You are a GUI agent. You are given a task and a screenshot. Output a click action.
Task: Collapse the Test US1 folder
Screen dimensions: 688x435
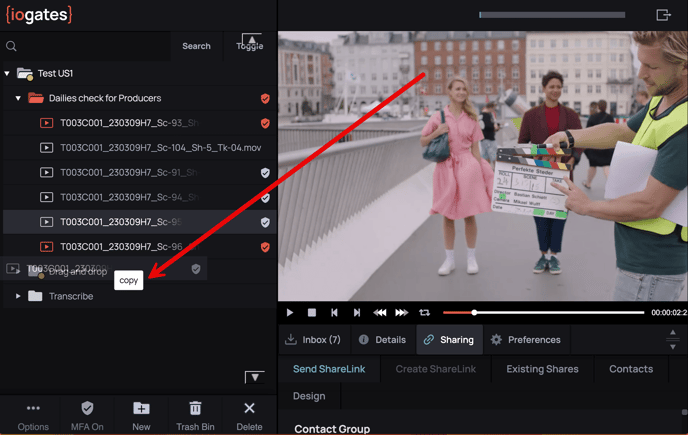click(x=7, y=74)
